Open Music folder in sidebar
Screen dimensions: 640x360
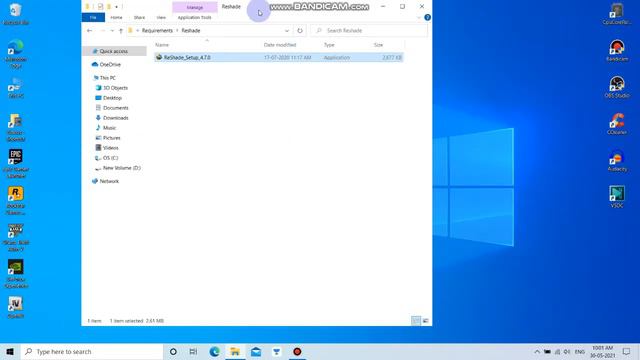pyautogui.click(x=109, y=128)
